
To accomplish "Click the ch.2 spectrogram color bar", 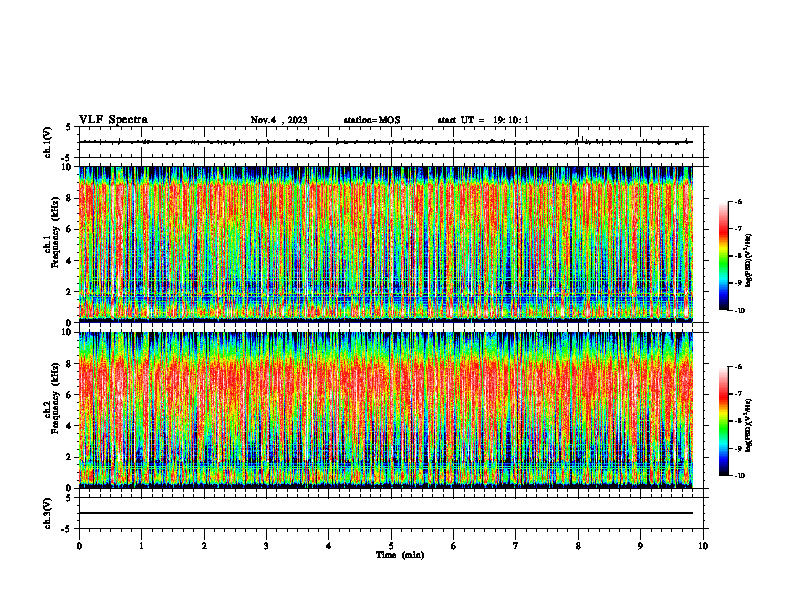I will coord(723,421).
